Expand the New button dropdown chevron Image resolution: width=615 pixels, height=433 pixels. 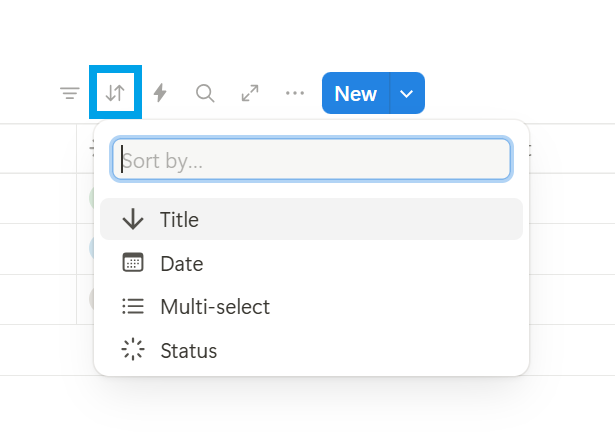[x=406, y=94]
